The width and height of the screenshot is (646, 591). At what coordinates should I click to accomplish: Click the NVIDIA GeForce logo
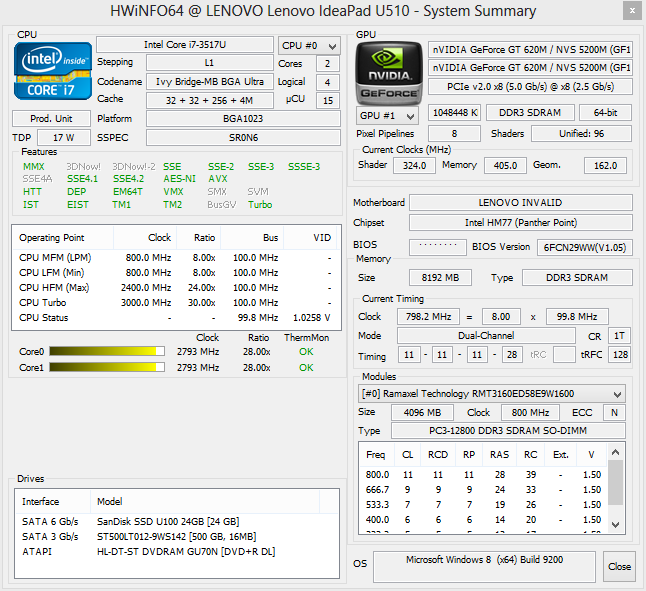pyautogui.click(x=388, y=72)
